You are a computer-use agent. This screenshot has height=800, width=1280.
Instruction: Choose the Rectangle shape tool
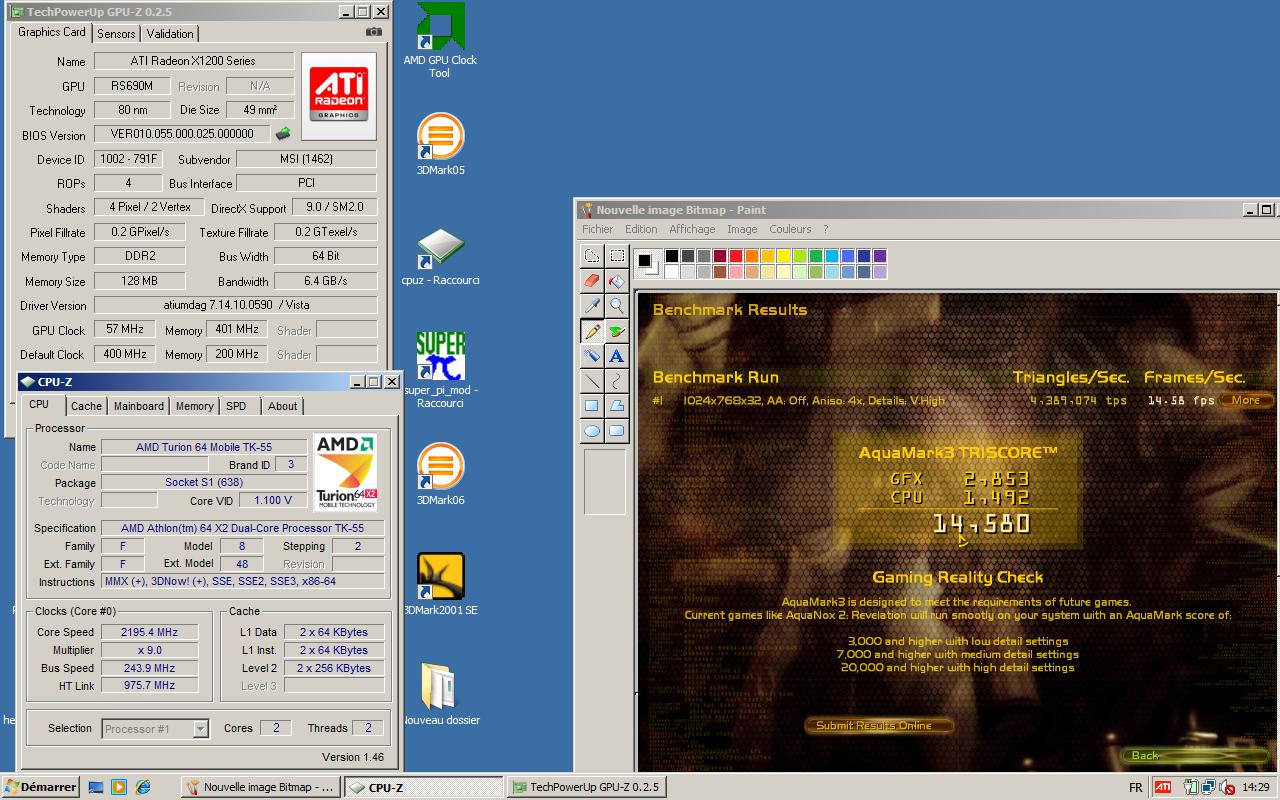(x=592, y=406)
